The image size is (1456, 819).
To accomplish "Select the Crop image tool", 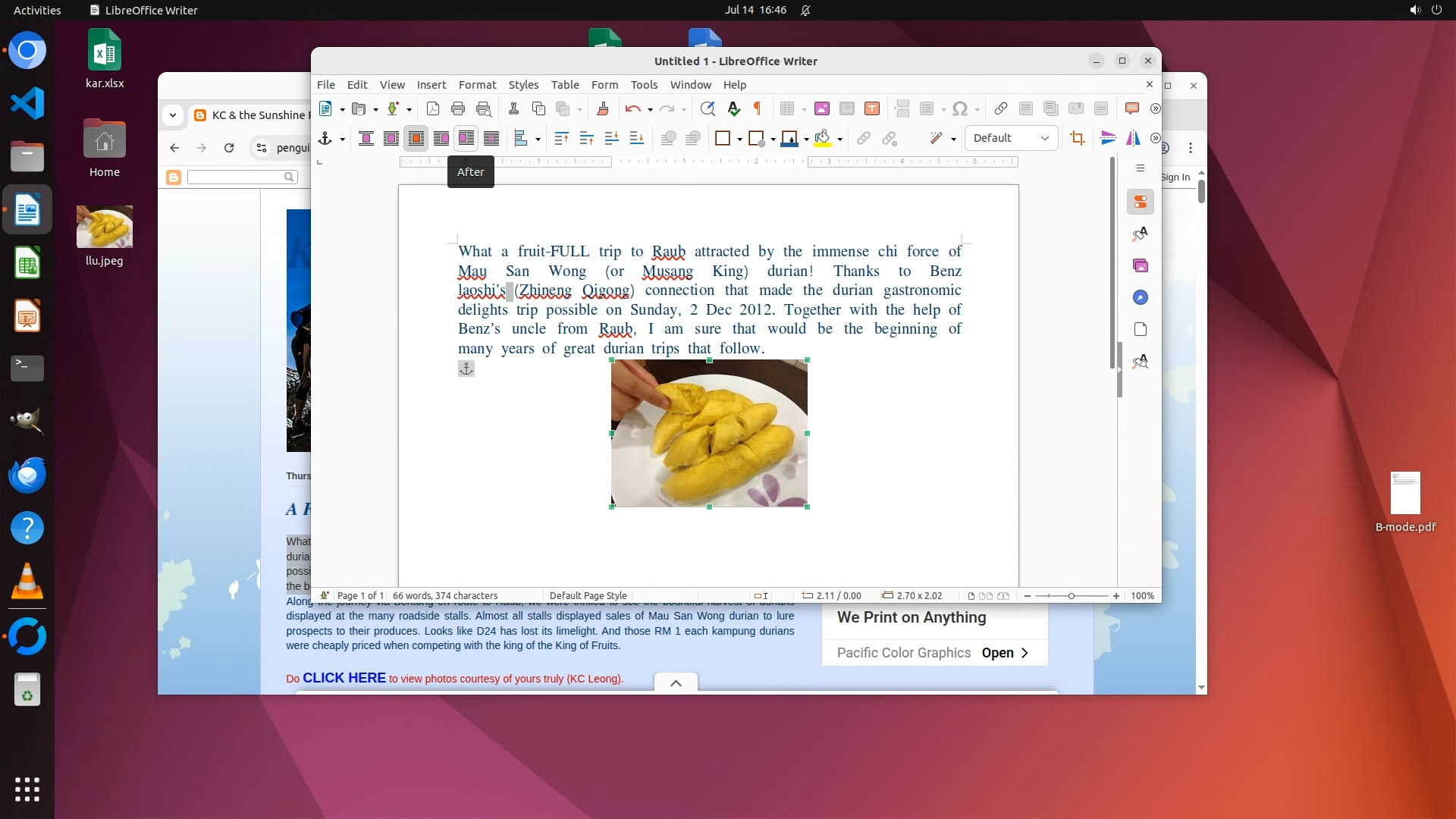I will [1078, 138].
